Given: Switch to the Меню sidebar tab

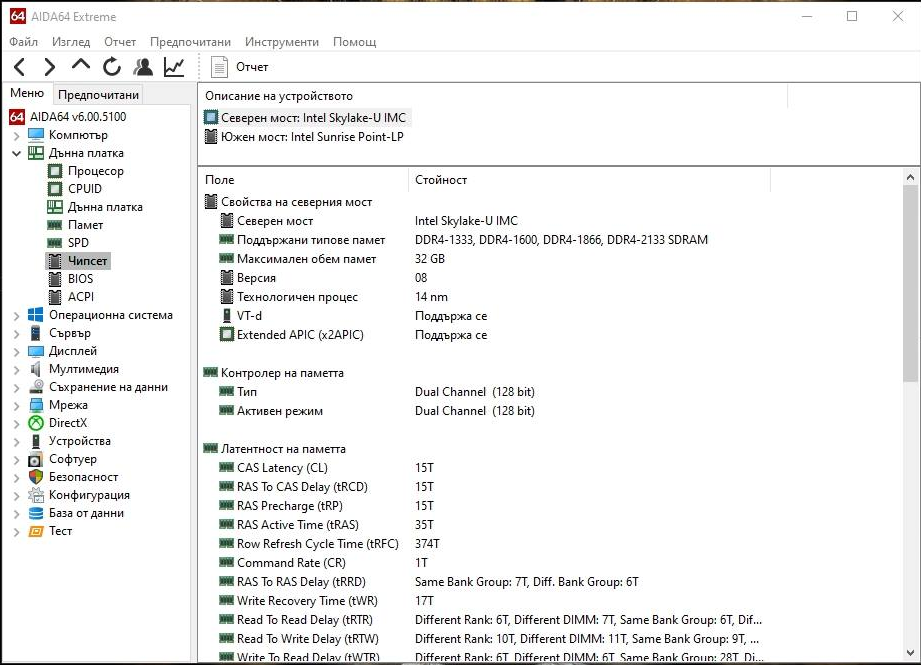Looking at the screenshot, I should [27, 93].
